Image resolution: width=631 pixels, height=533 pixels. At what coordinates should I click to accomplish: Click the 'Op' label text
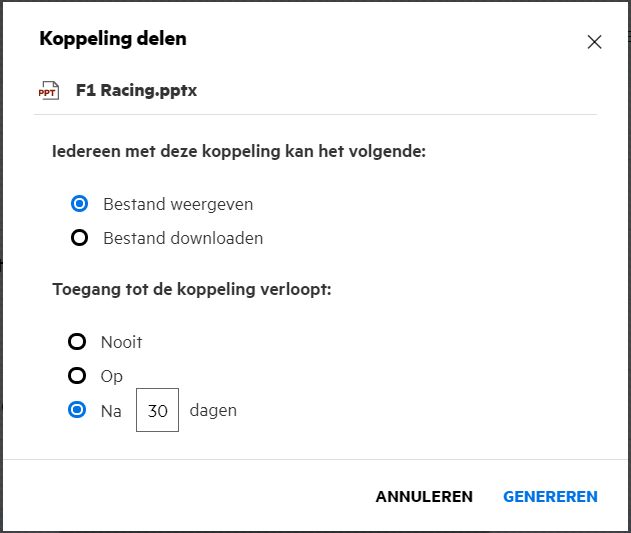pos(112,376)
